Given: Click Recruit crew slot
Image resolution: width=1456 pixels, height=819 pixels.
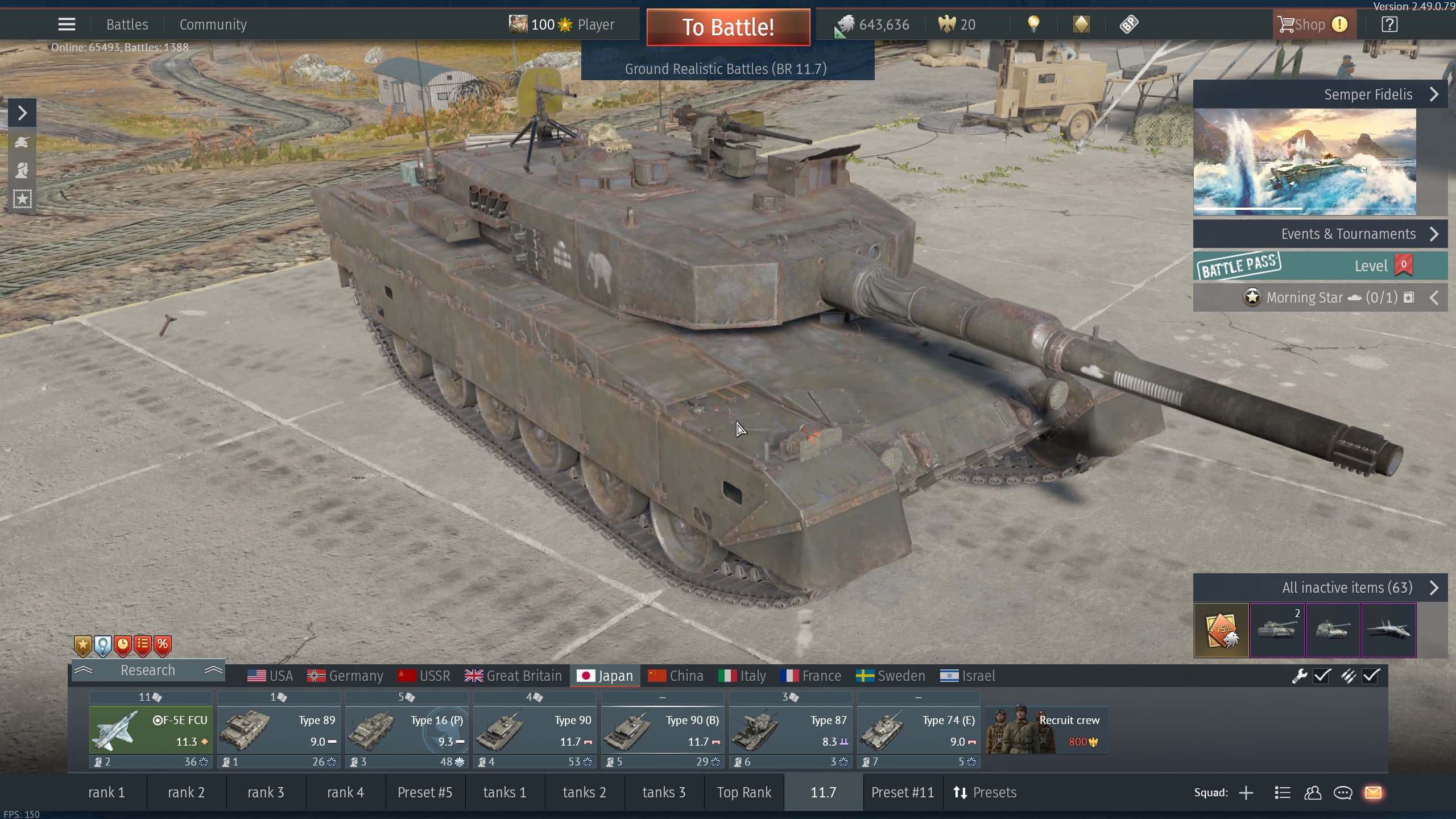Looking at the screenshot, I should click(1046, 731).
